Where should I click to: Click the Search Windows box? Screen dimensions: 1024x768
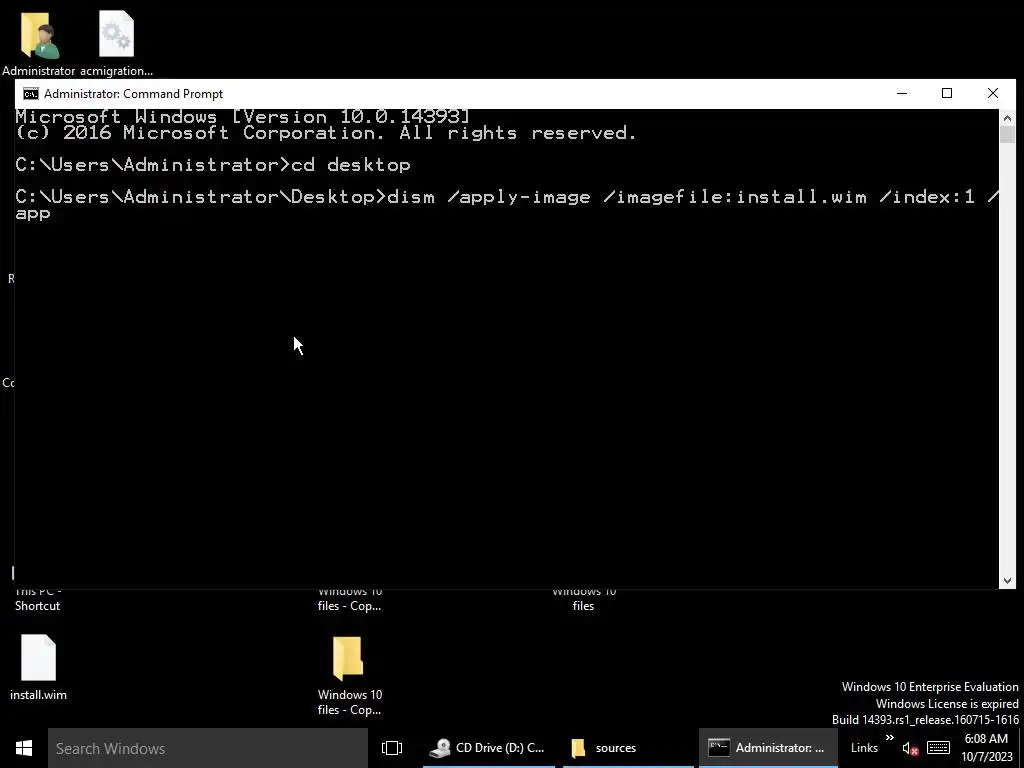click(x=208, y=748)
